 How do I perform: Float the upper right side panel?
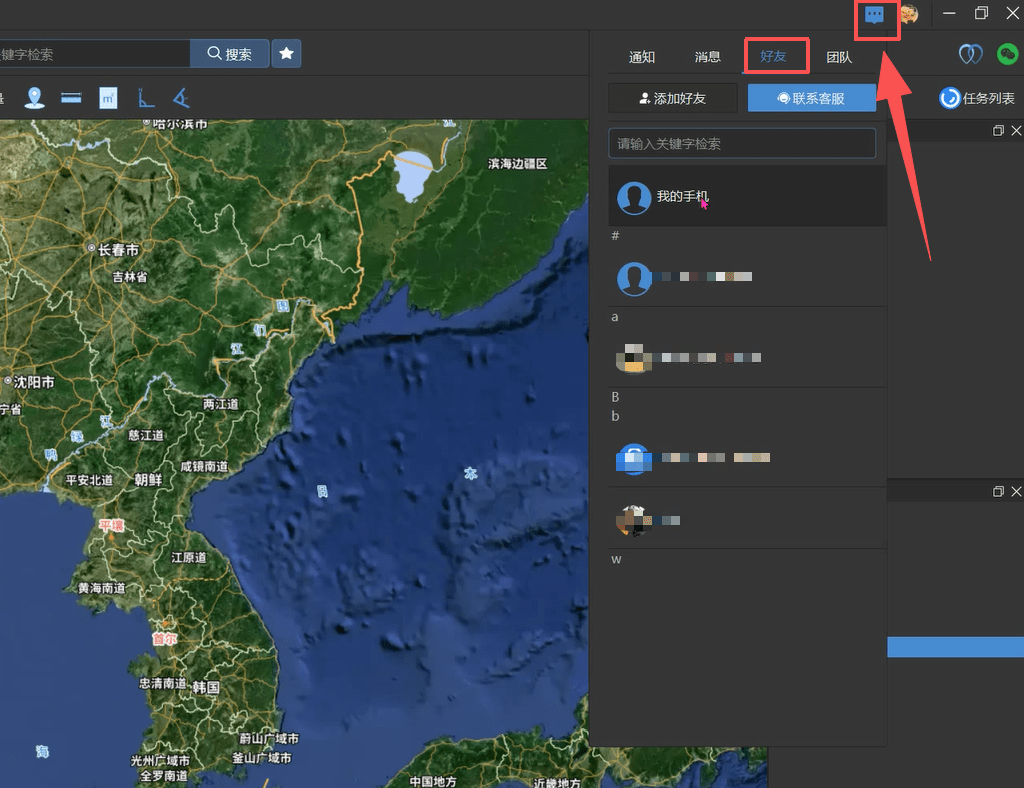click(998, 131)
